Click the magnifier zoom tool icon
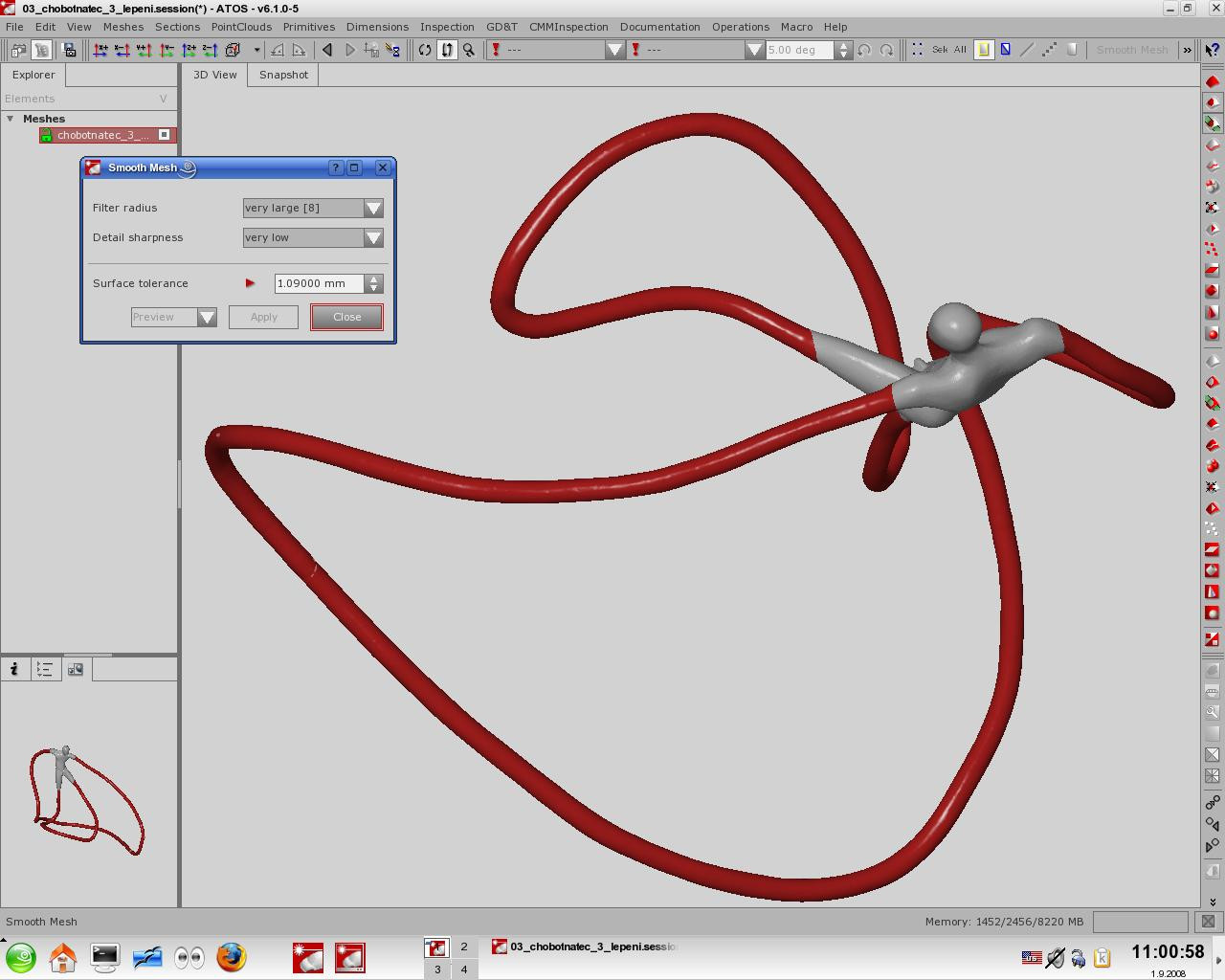 [x=469, y=50]
